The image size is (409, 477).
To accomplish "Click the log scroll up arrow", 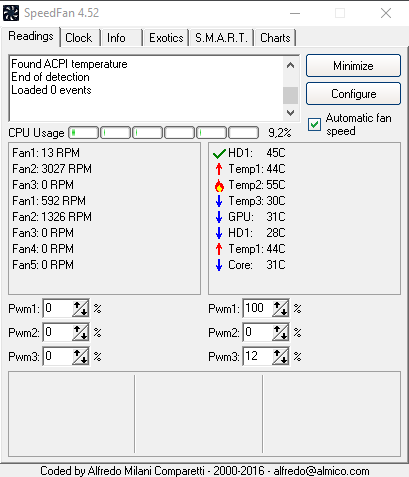I will click(290, 65).
